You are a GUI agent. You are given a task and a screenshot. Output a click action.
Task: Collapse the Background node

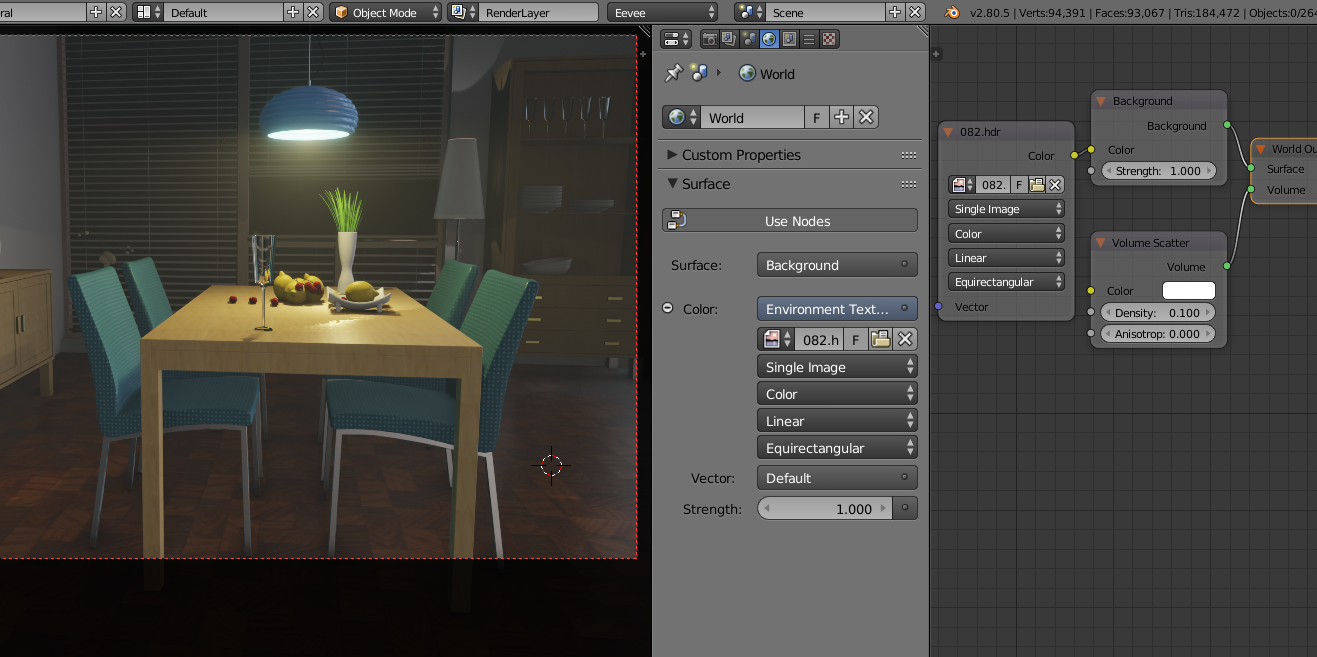[1101, 101]
